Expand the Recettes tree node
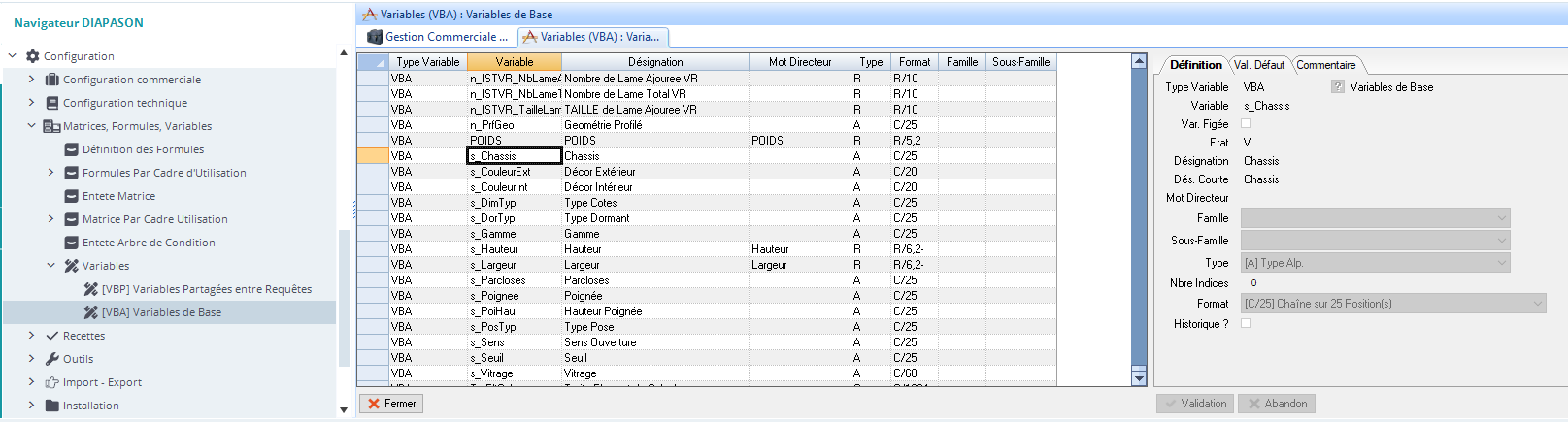The width and height of the screenshot is (1568, 422). pos(31,336)
